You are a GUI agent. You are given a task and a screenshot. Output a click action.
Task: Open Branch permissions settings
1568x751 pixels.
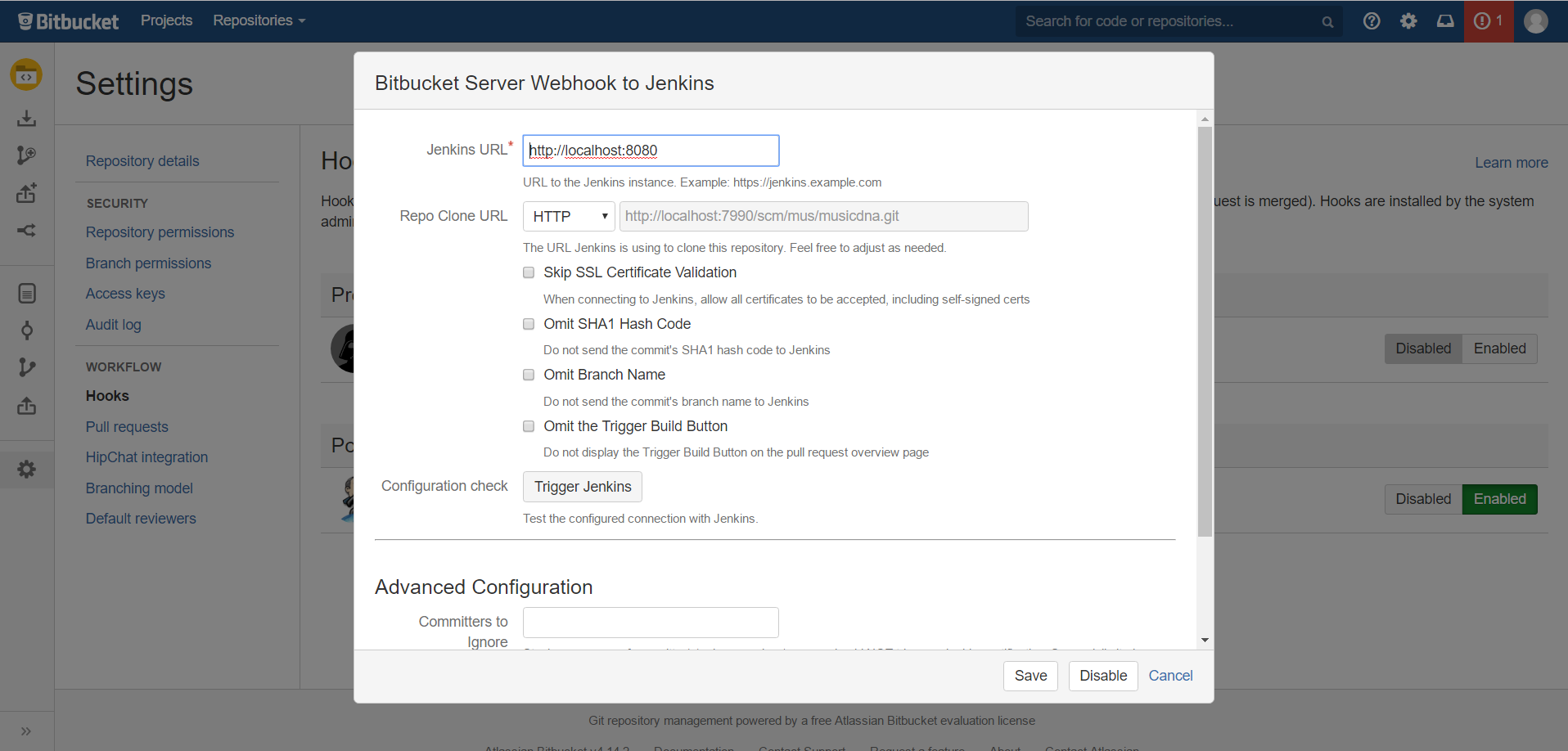pos(148,263)
